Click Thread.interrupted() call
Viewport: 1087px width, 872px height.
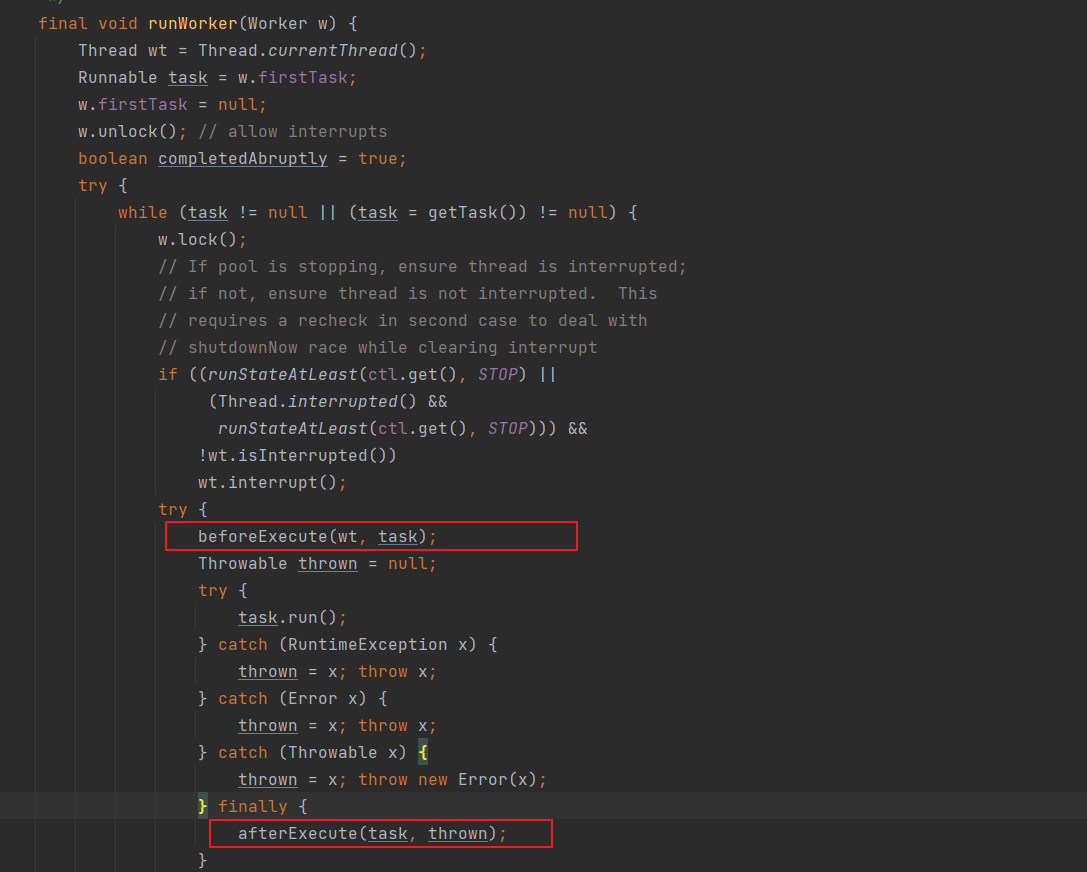(318, 402)
